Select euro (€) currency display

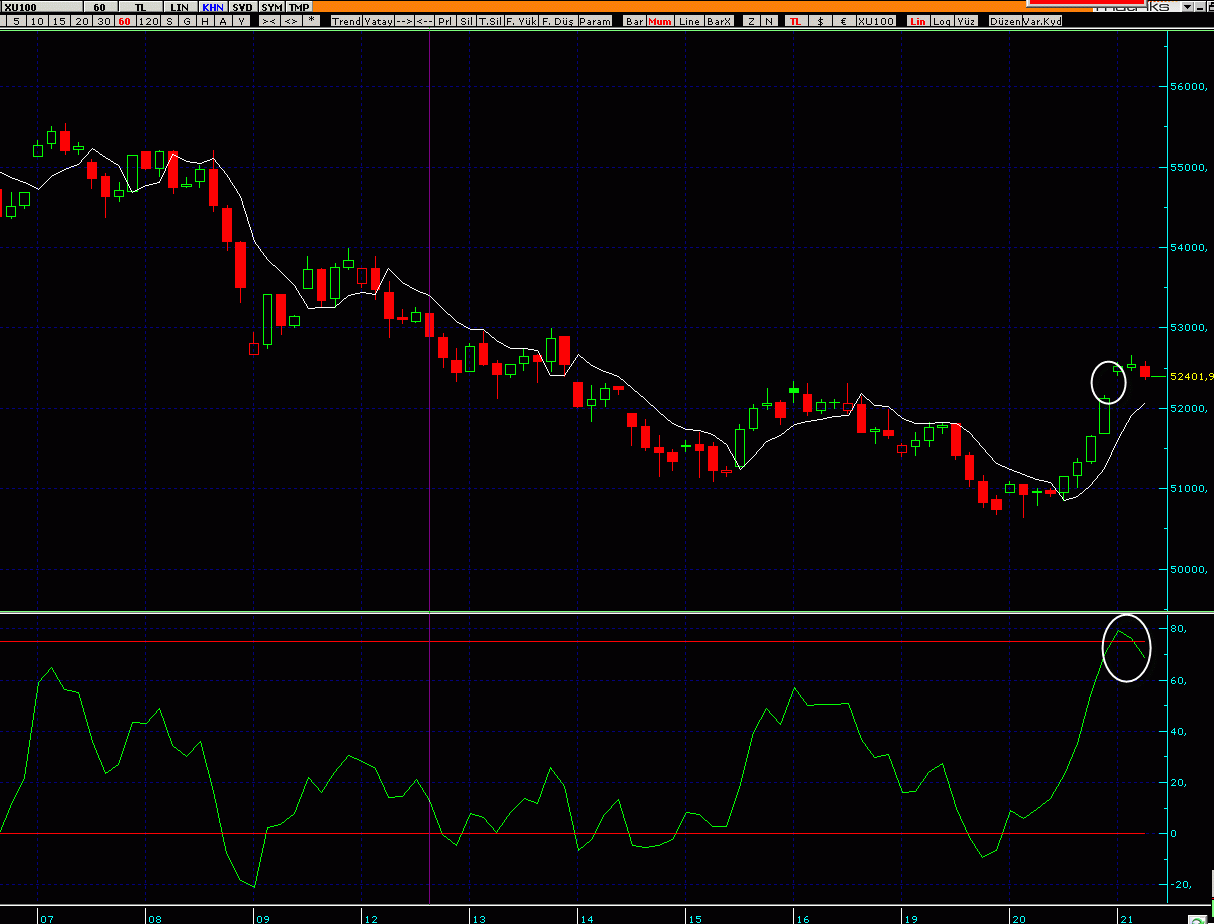tap(844, 21)
